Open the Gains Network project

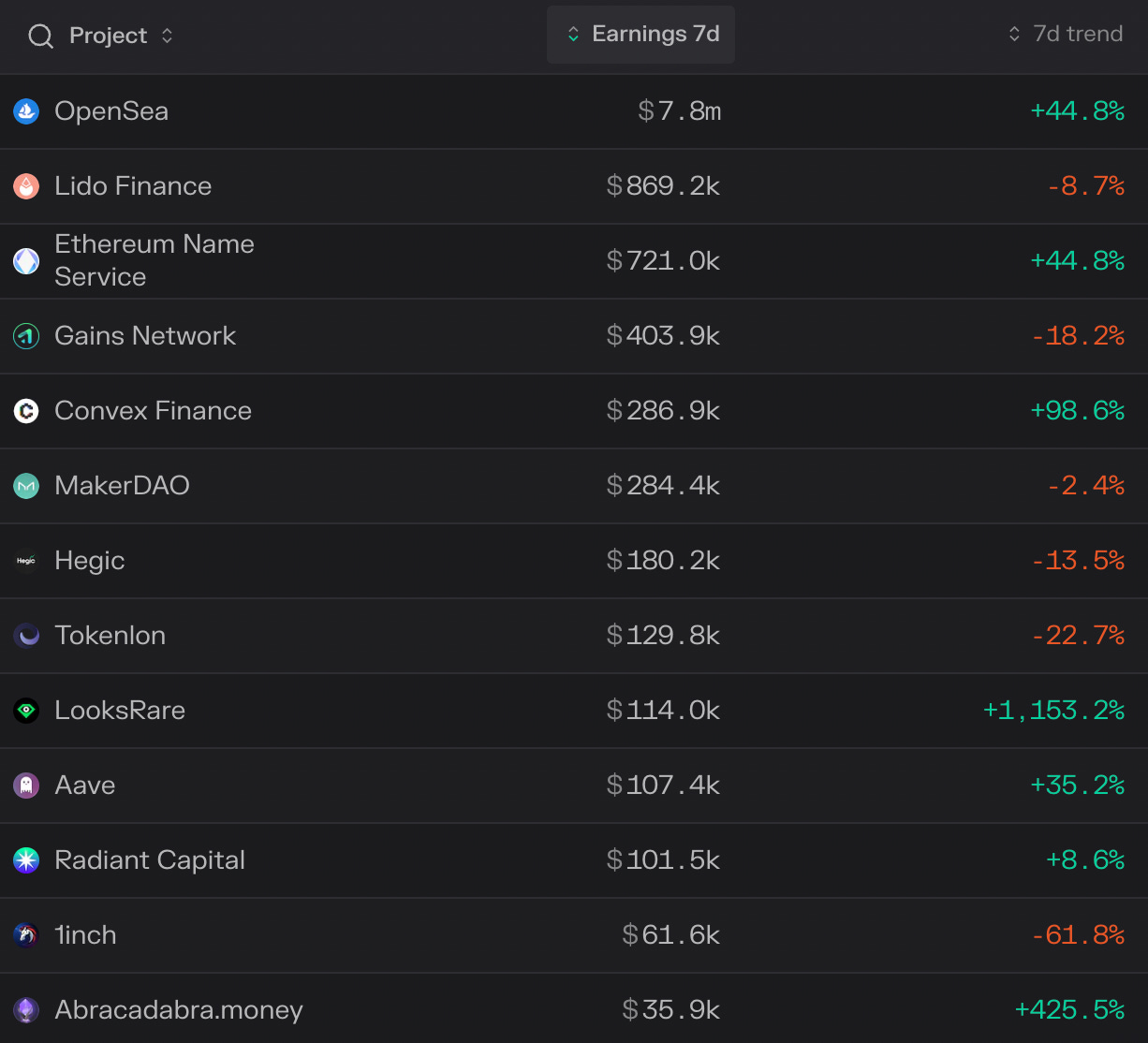[x=145, y=336]
